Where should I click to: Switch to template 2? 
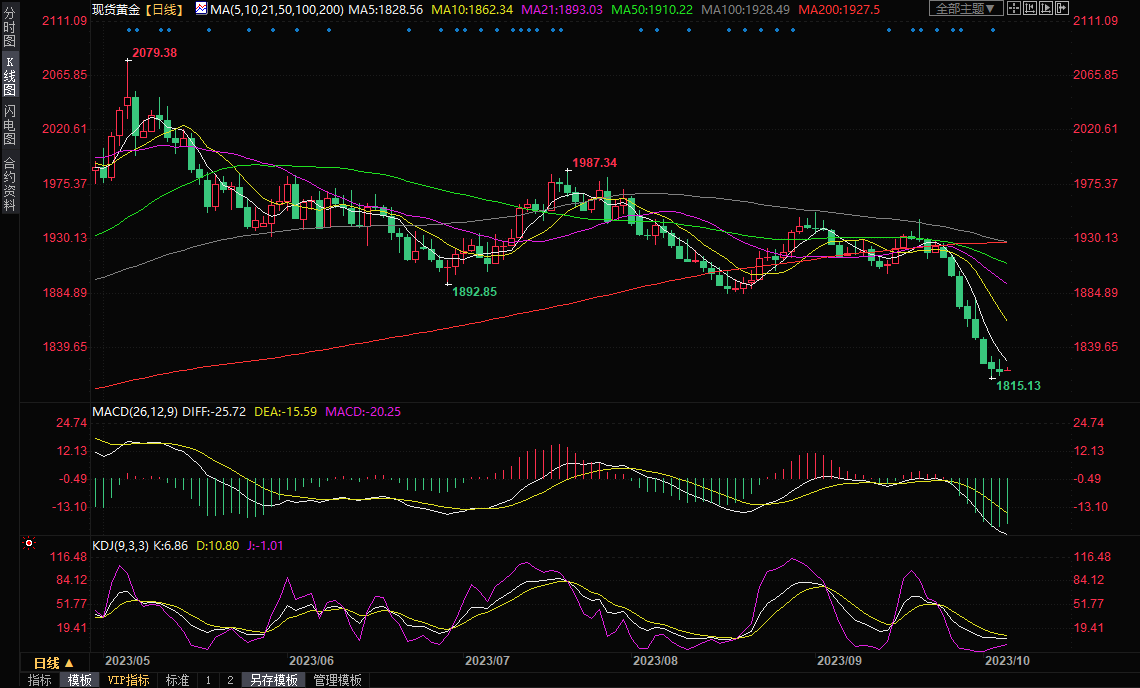coord(230,680)
